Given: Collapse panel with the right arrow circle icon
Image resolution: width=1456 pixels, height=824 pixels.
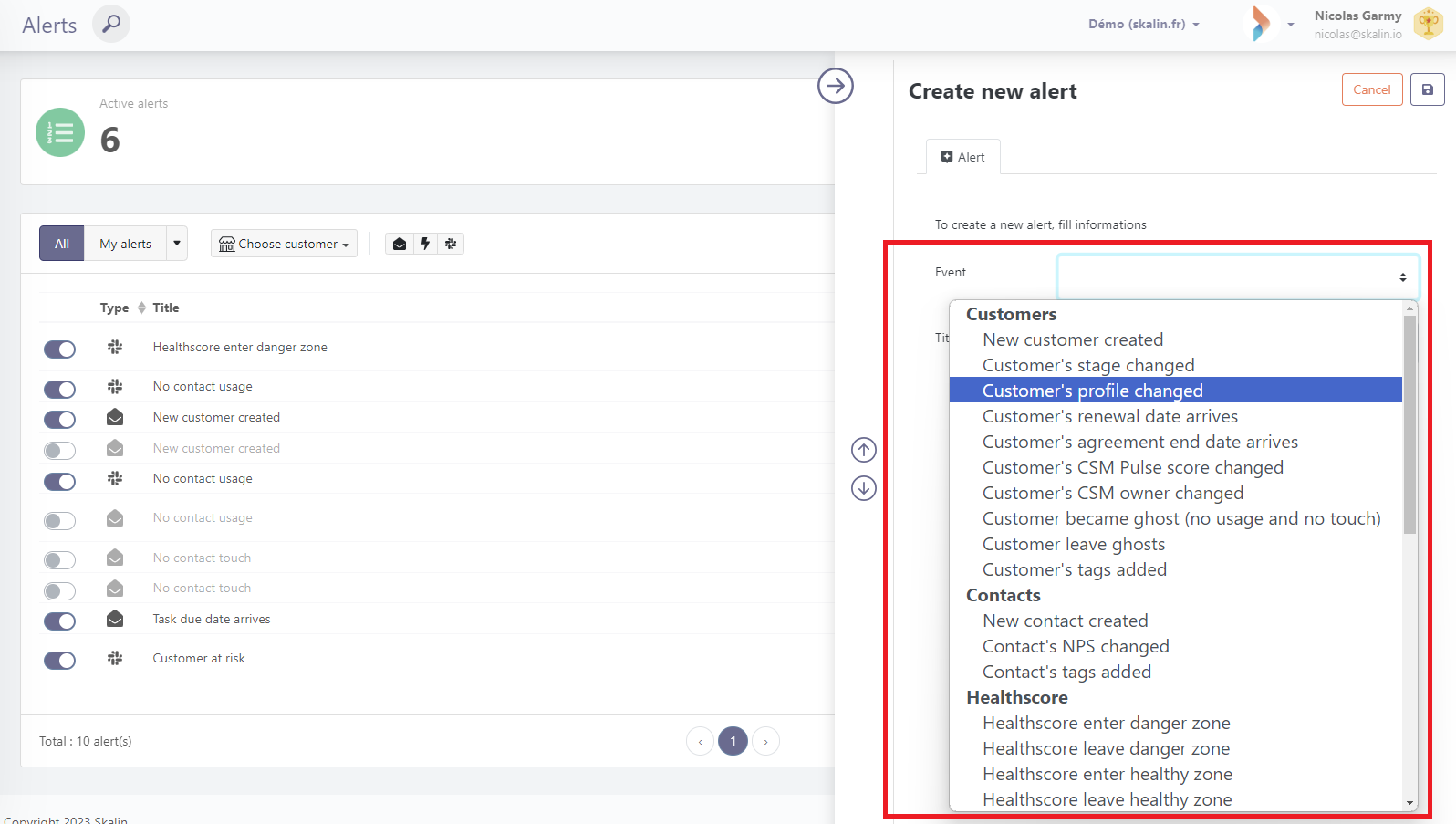Looking at the screenshot, I should [x=835, y=87].
